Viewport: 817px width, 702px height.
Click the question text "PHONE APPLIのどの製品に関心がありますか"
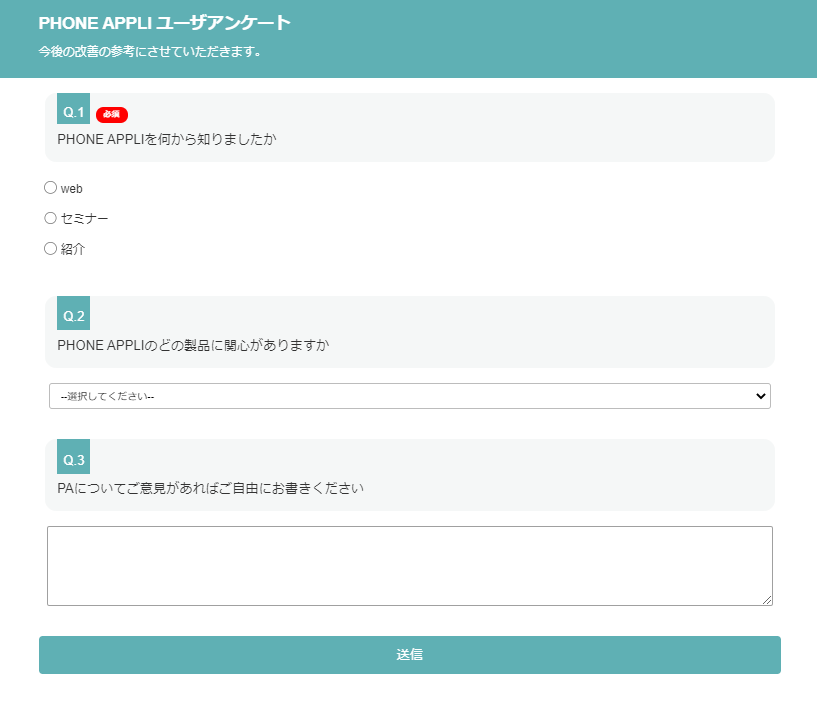193,346
